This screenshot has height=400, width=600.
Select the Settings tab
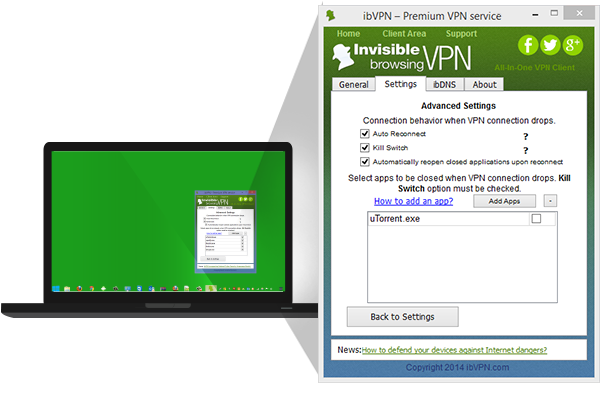click(400, 84)
